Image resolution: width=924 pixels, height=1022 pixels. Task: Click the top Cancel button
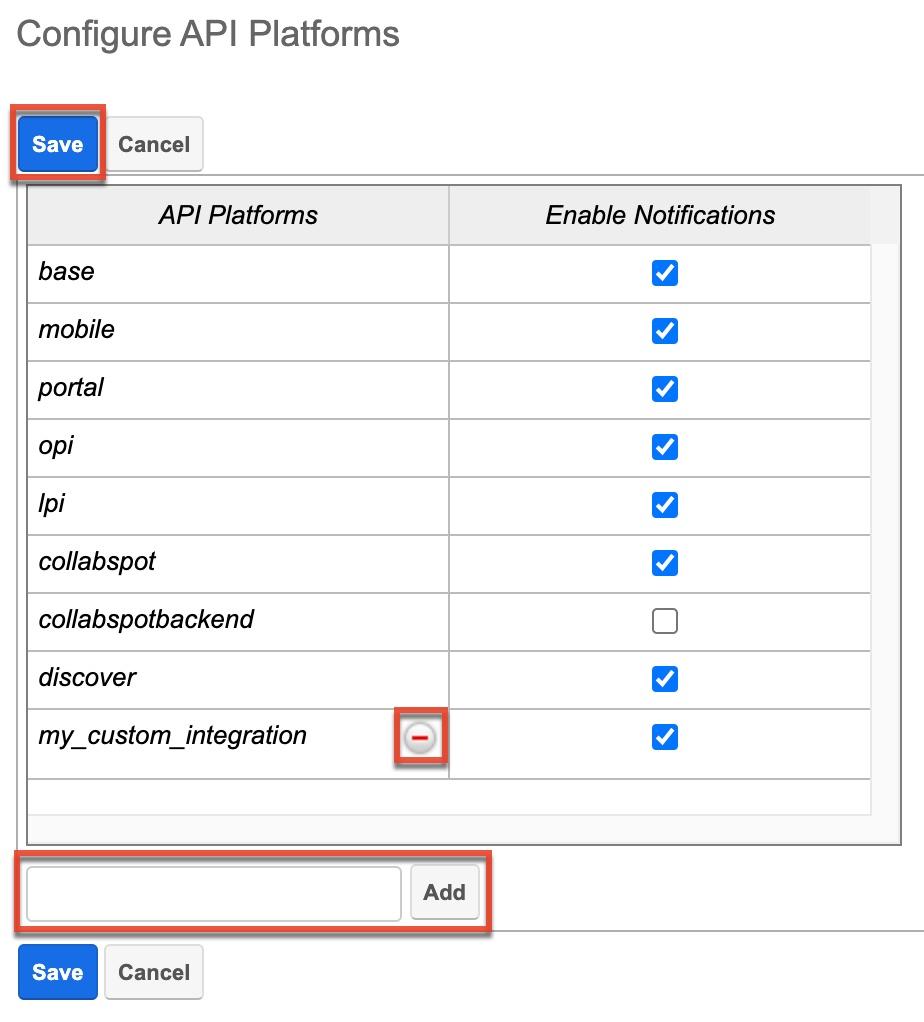(x=153, y=143)
